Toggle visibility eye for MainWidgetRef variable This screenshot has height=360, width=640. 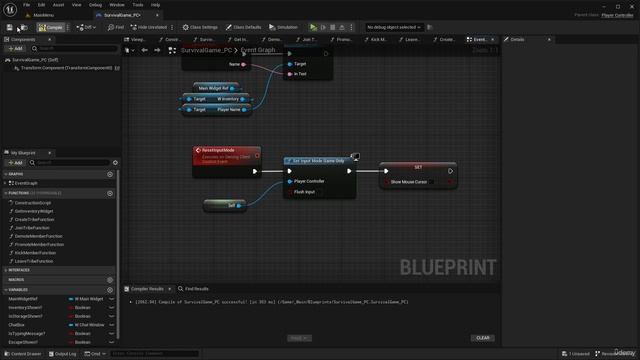[x=111, y=299]
